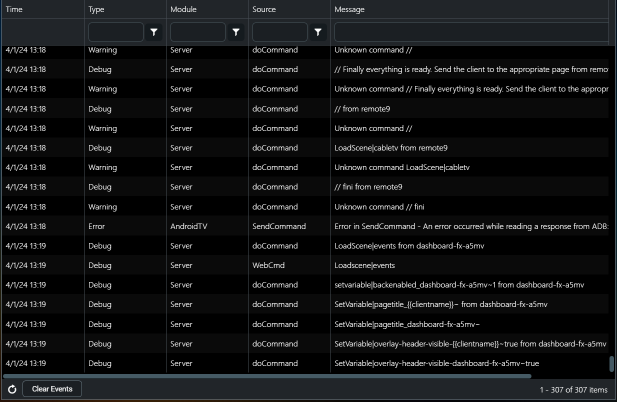This screenshot has height=402, width=617.
Task: Select the AndroidTV module cell
Action: (188, 226)
